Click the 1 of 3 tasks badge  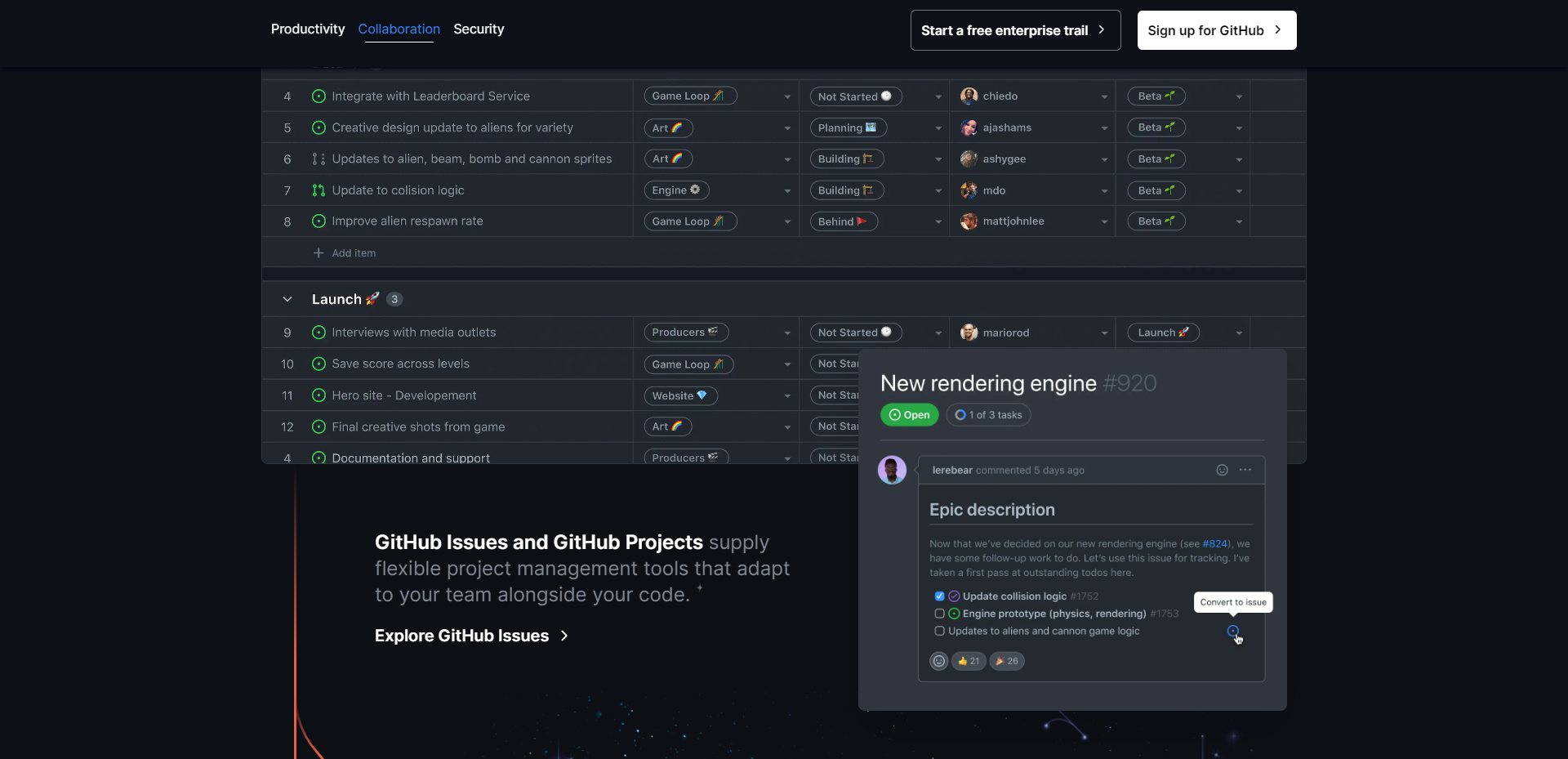click(988, 415)
